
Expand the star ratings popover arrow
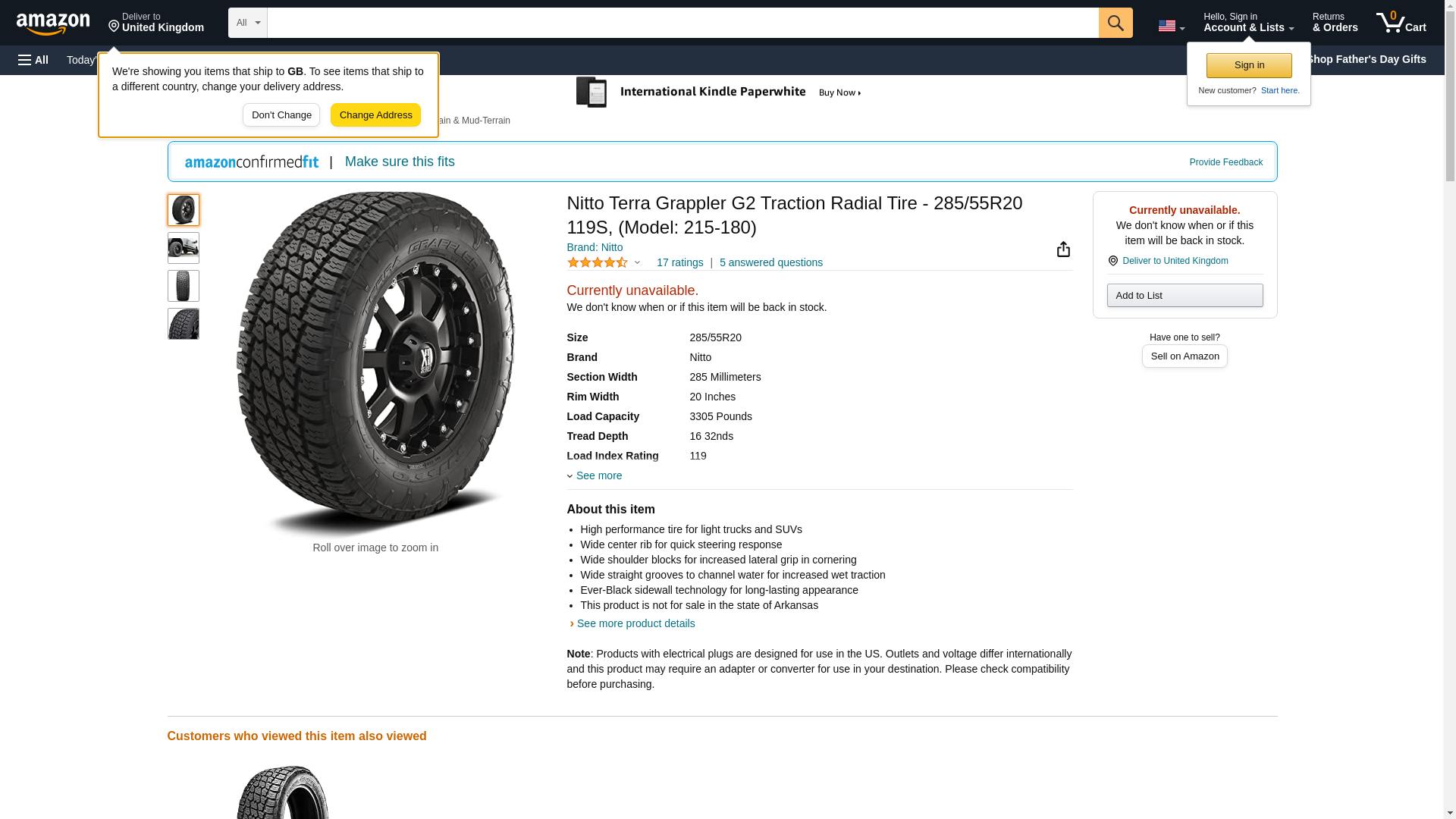tap(637, 263)
